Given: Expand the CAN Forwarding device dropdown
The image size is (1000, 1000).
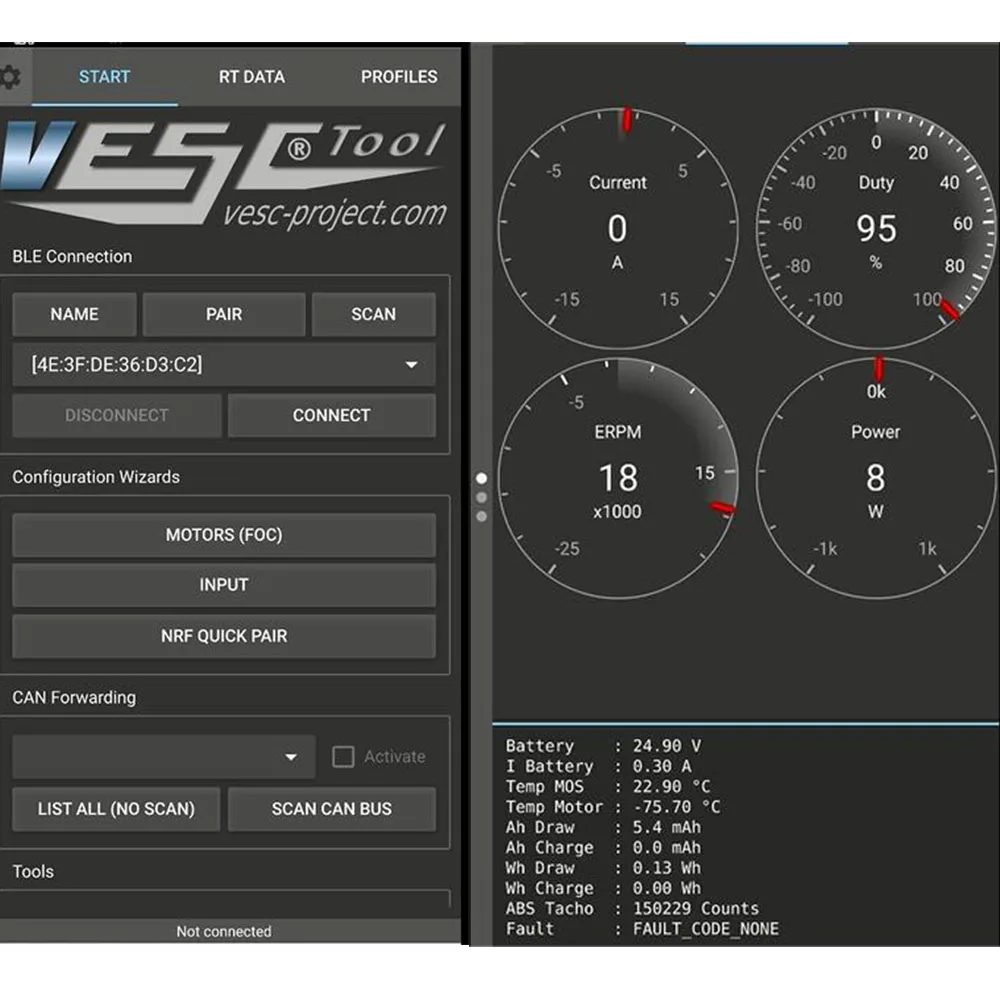Looking at the screenshot, I should coord(164,757).
